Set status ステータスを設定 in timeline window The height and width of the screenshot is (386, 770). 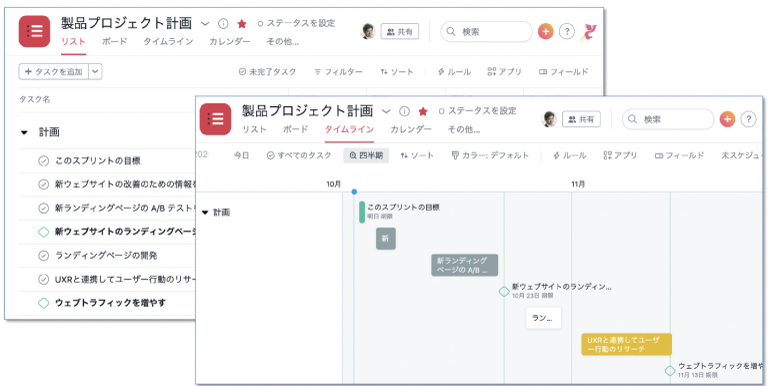pyautogui.click(x=477, y=111)
